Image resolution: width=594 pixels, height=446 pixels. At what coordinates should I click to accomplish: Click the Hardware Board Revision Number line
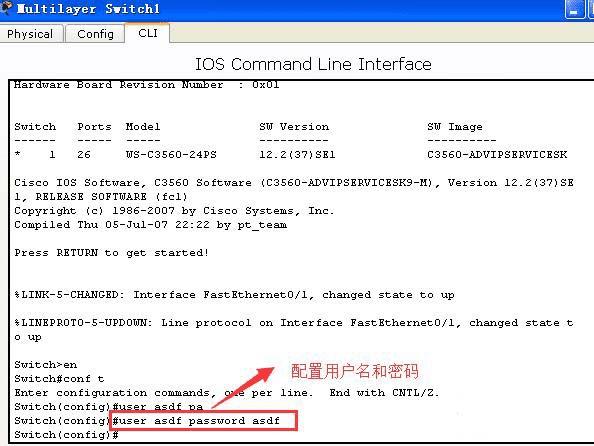tap(147, 85)
